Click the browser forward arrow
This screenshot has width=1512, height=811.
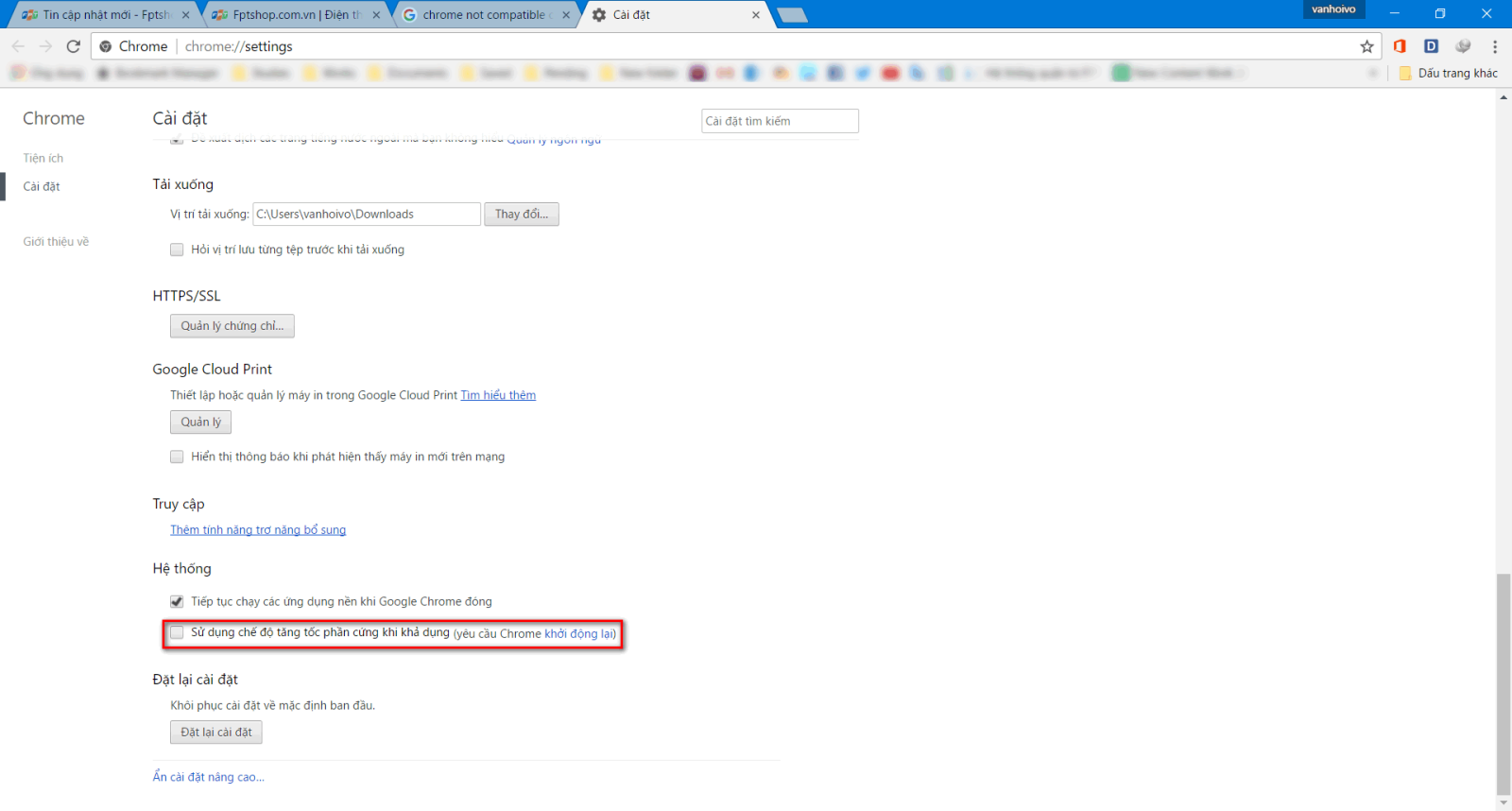point(45,46)
